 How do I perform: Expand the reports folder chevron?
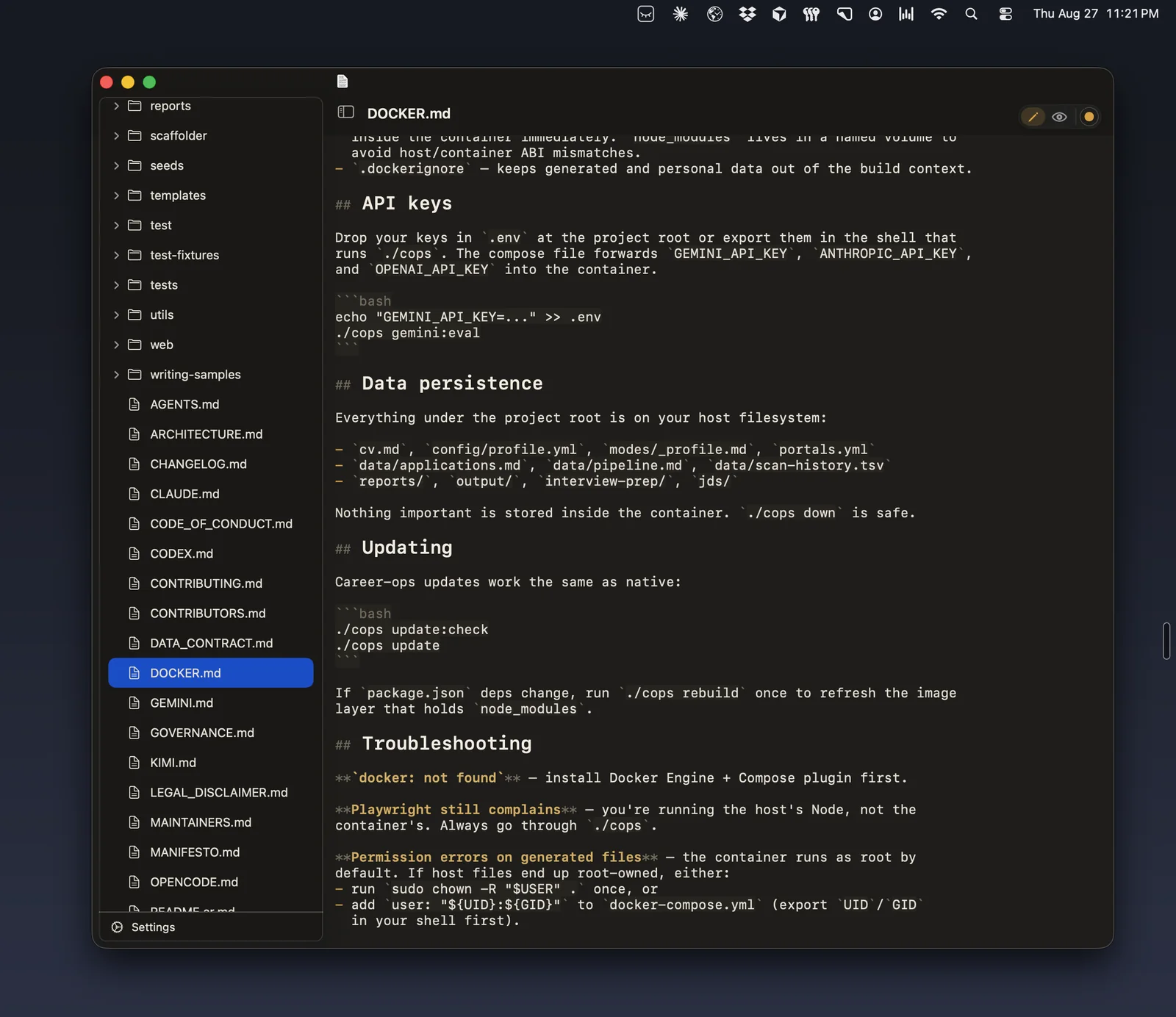(116, 106)
